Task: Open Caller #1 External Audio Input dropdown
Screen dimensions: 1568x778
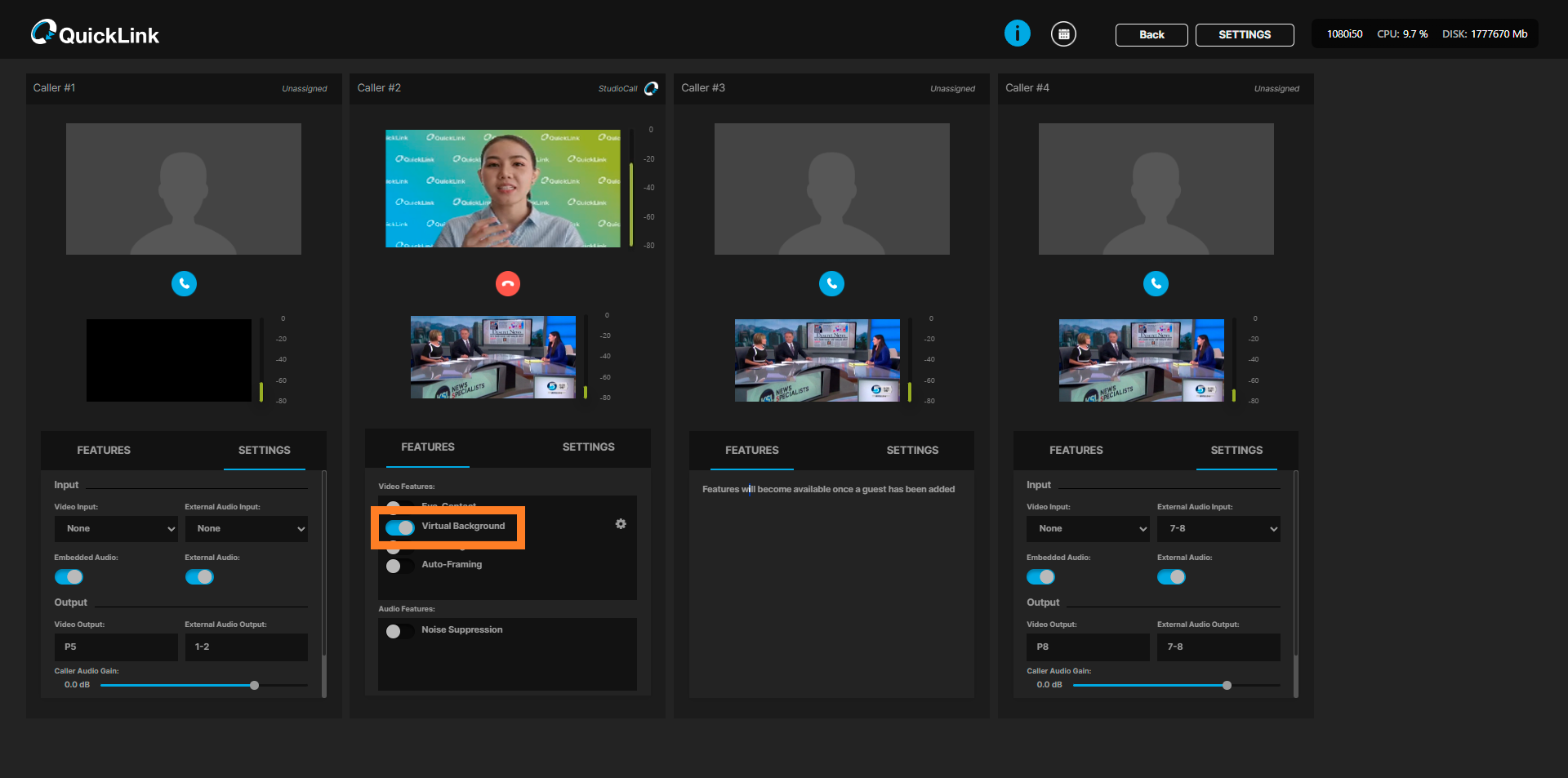Action: 246,529
